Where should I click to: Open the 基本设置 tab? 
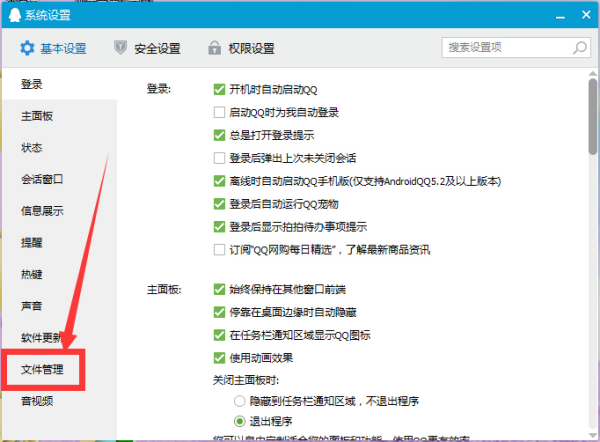click(x=53, y=49)
